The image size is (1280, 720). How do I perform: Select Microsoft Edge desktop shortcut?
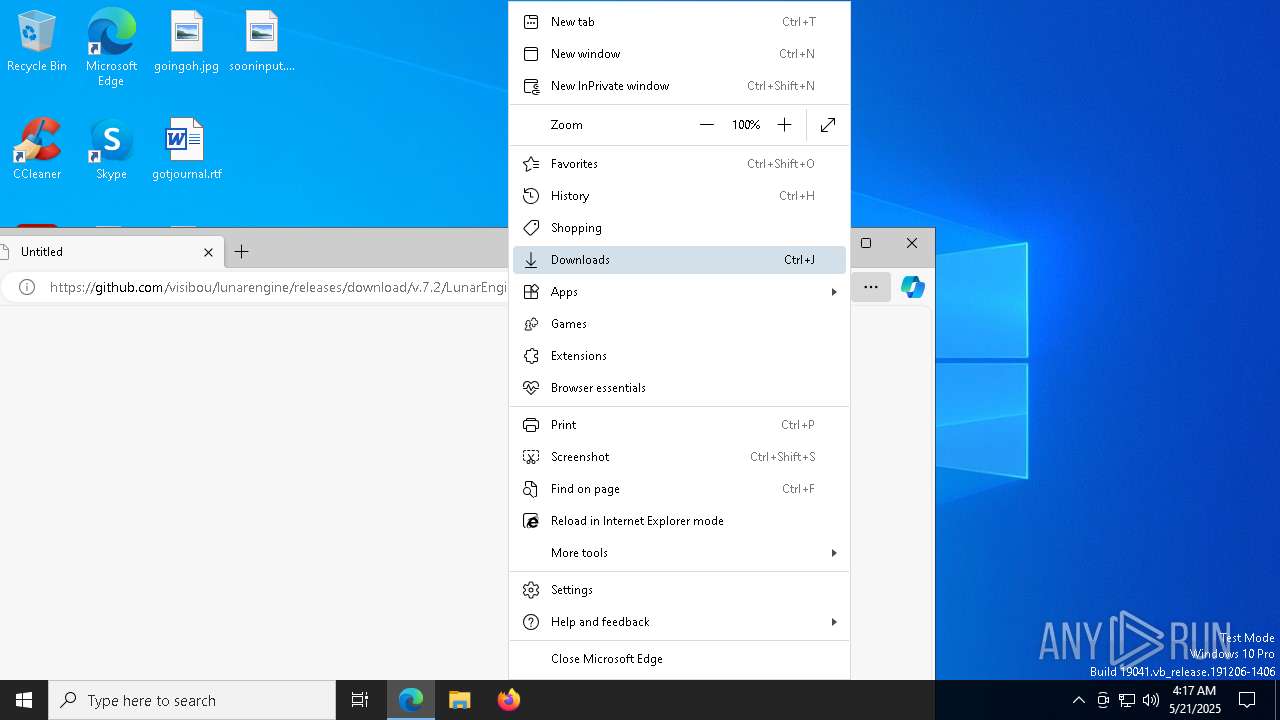coord(111,48)
